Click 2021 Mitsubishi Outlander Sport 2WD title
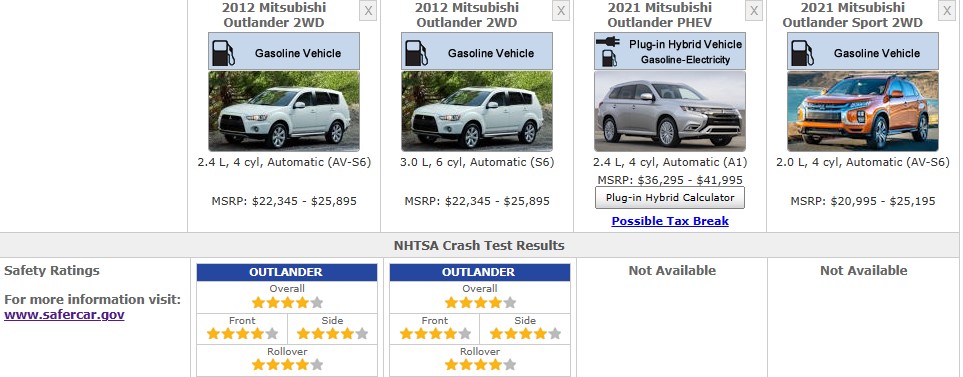This screenshot has height=377, width=963. point(852,15)
